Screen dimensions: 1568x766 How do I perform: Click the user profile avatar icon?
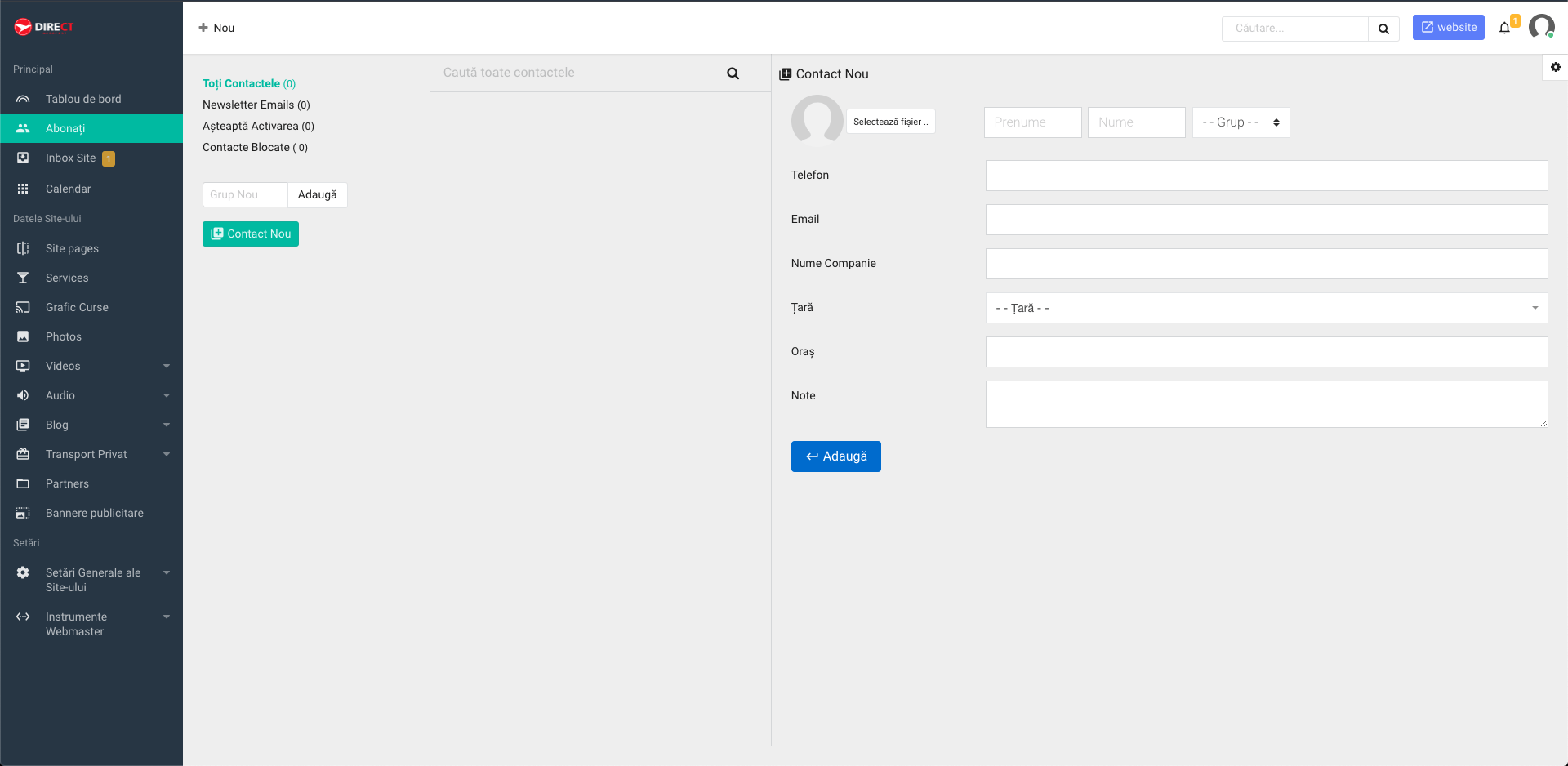1542,27
